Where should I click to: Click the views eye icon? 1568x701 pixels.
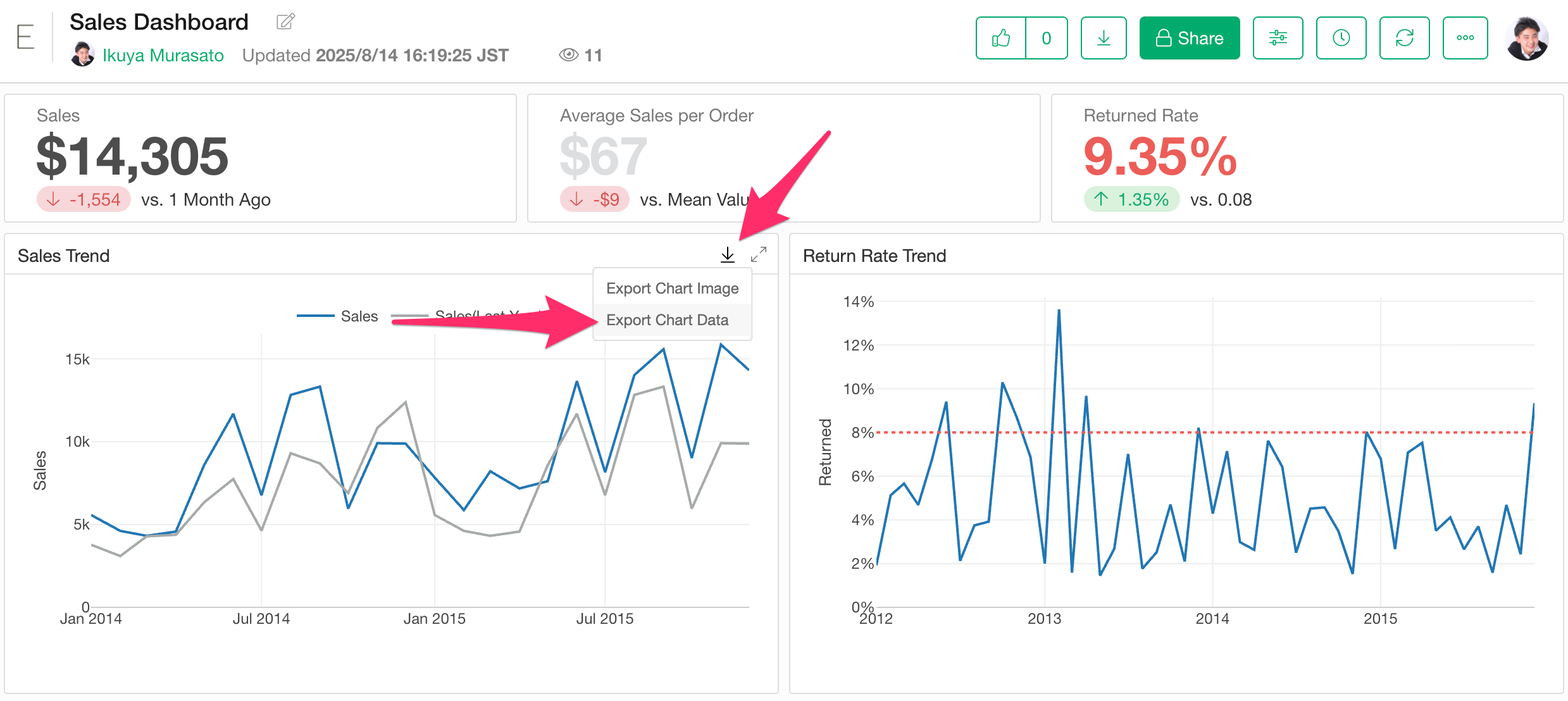(568, 55)
